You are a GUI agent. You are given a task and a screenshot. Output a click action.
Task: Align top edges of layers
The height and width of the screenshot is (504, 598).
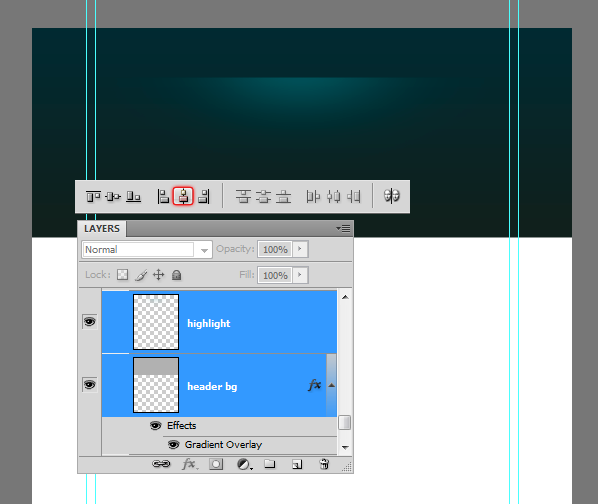pos(93,197)
